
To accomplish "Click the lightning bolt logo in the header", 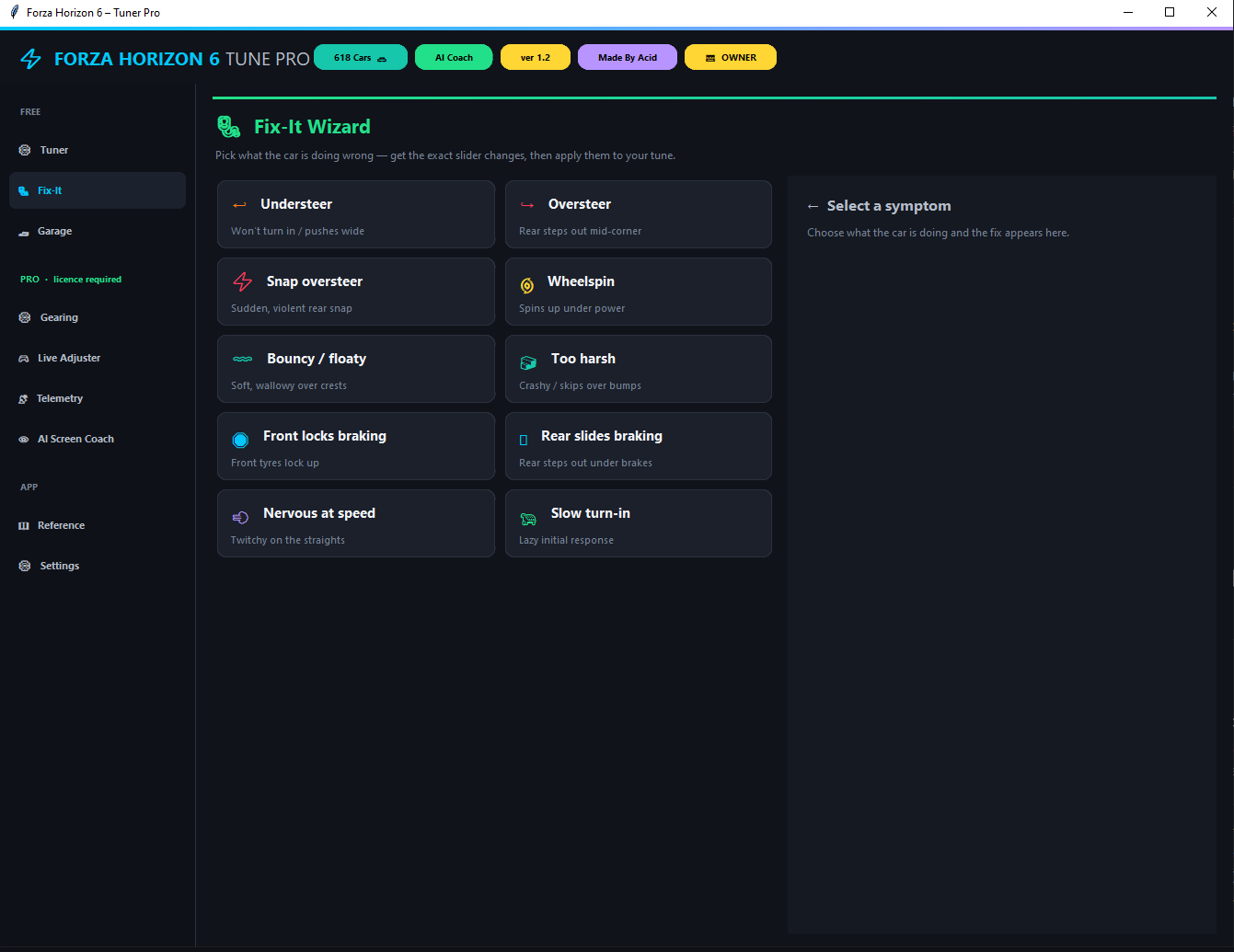I will click(x=30, y=59).
